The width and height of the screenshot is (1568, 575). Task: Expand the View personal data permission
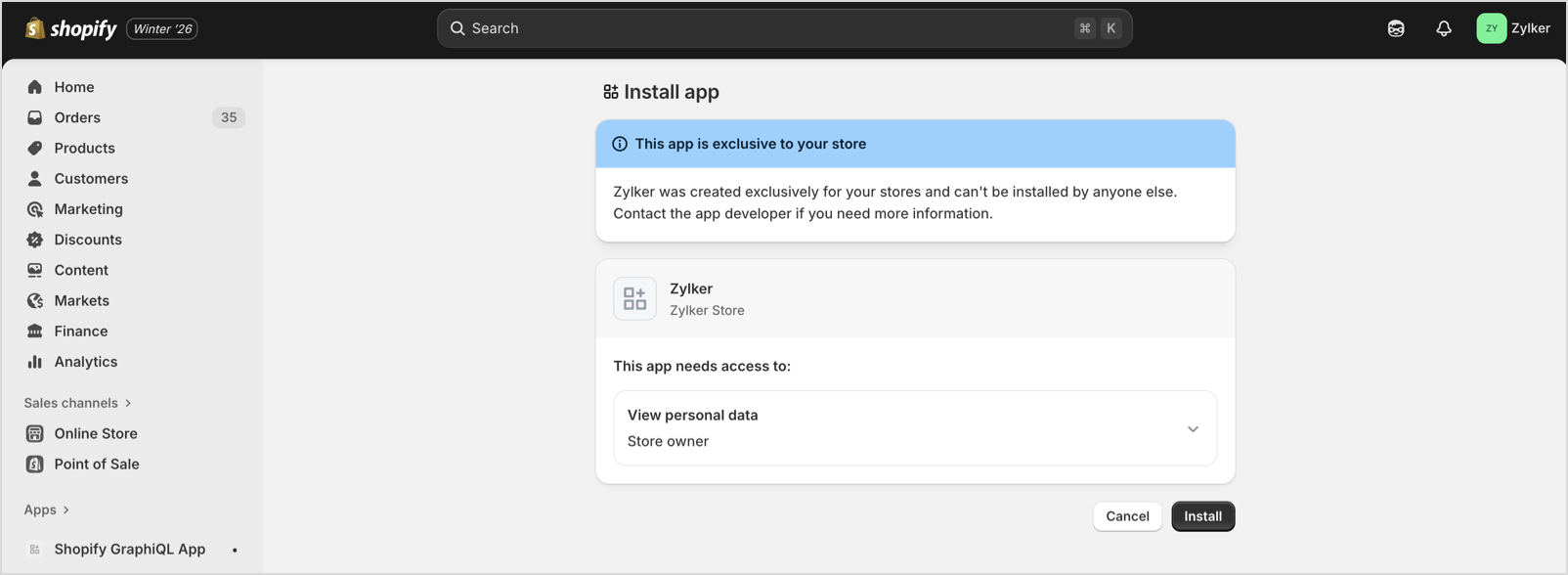point(1192,429)
